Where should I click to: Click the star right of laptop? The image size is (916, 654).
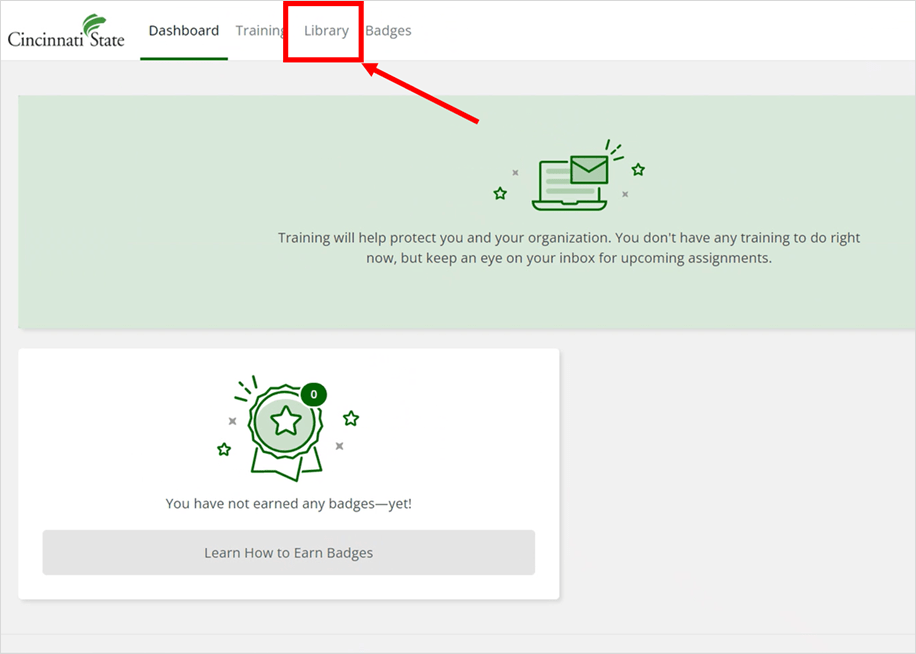point(638,170)
